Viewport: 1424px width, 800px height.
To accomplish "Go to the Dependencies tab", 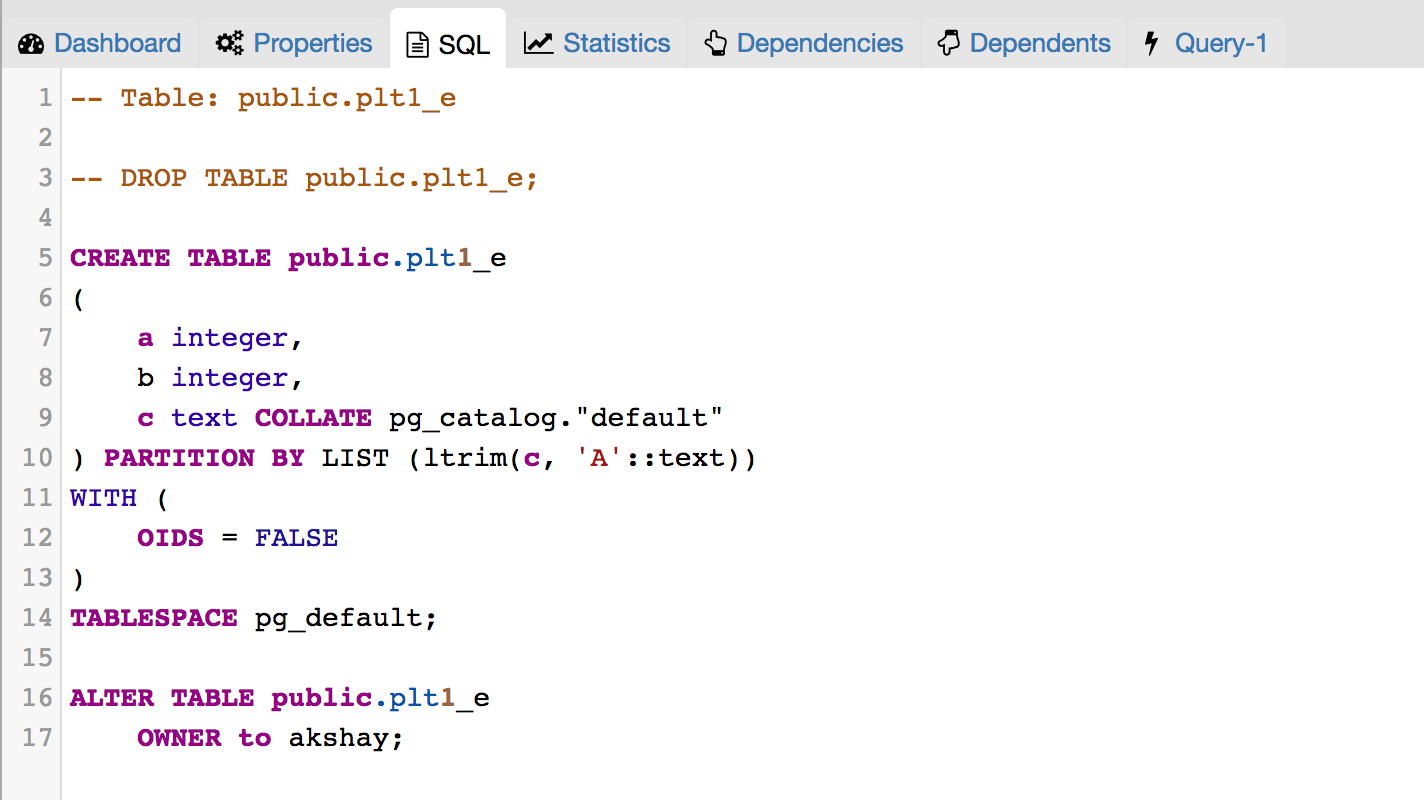I will tap(819, 44).
